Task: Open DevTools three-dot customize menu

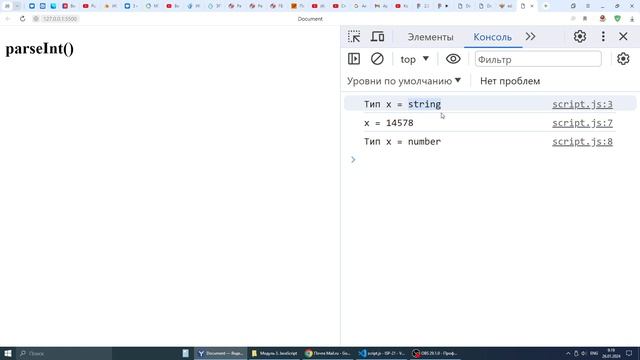Action: pyautogui.click(x=603, y=37)
